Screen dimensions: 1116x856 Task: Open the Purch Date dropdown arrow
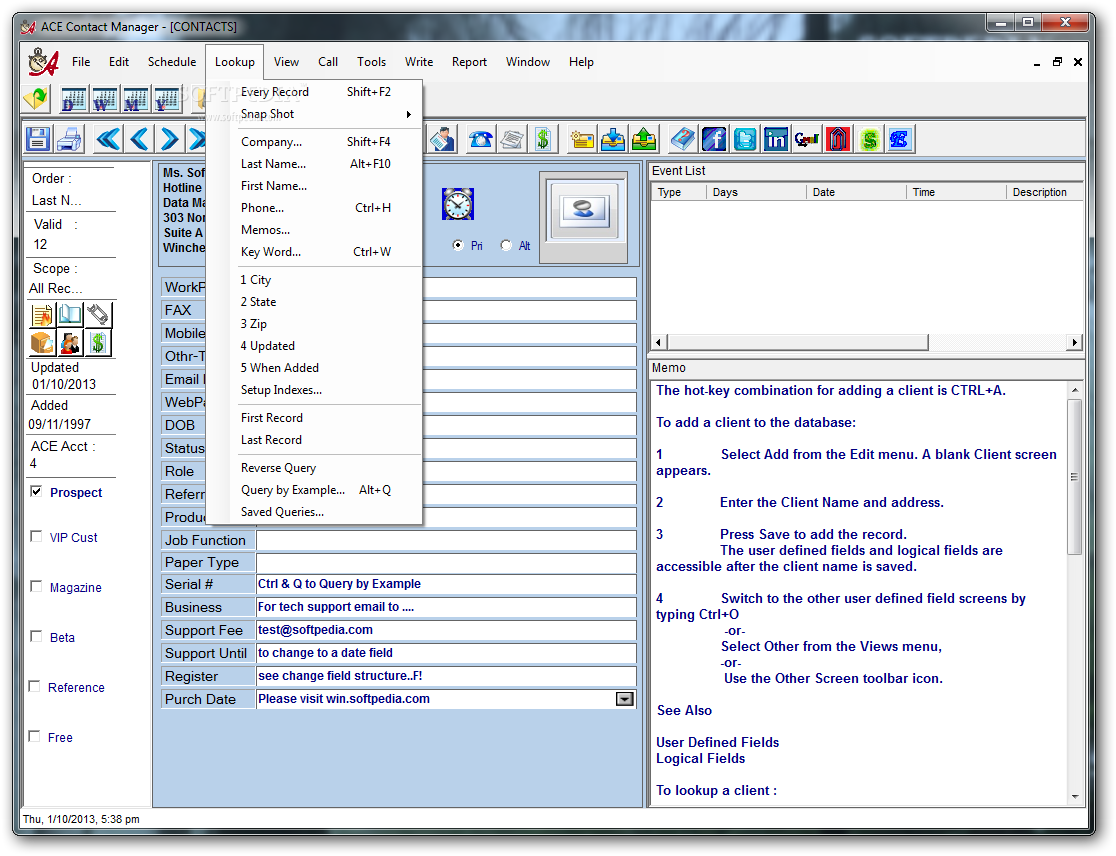pos(624,699)
